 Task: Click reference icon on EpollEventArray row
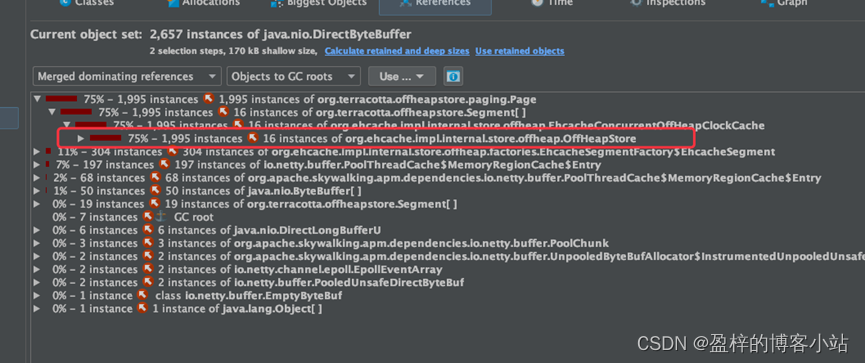point(148,269)
